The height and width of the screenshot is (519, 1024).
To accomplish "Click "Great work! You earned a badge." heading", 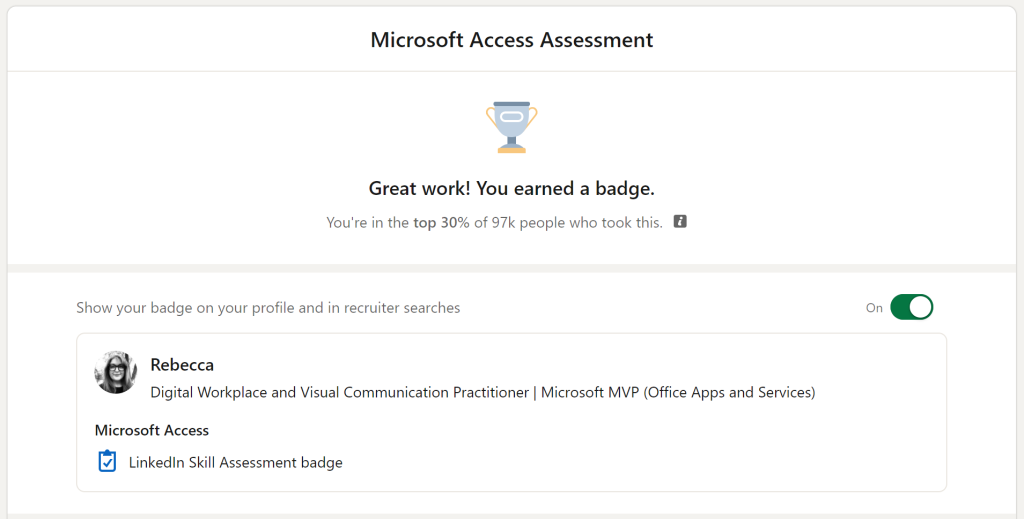I will pyautogui.click(x=511, y=188).
